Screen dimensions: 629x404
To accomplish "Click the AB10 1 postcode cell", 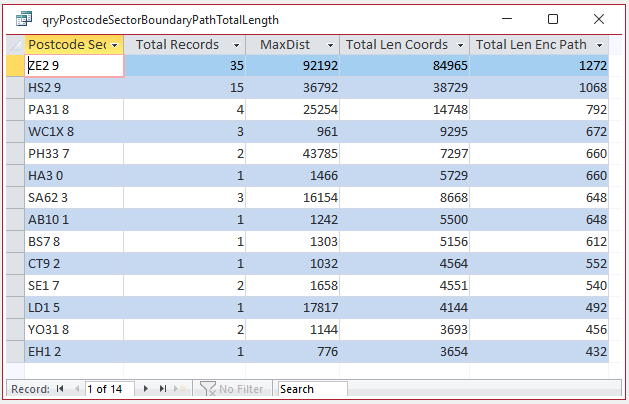I will [74, 220].
